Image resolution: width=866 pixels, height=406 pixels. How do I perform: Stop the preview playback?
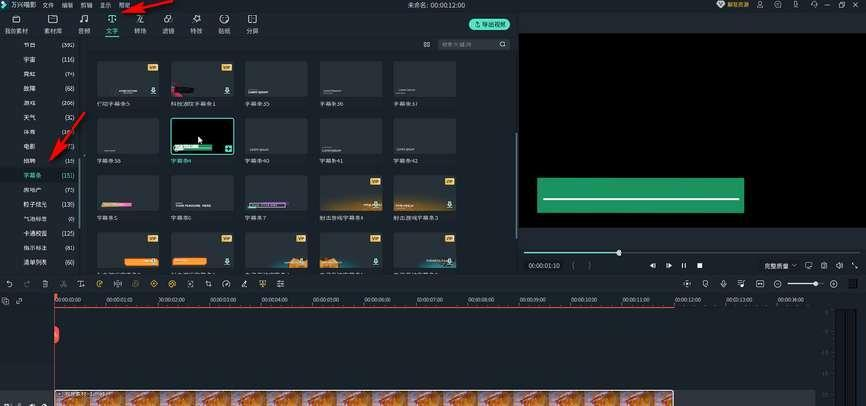(700, 266)
